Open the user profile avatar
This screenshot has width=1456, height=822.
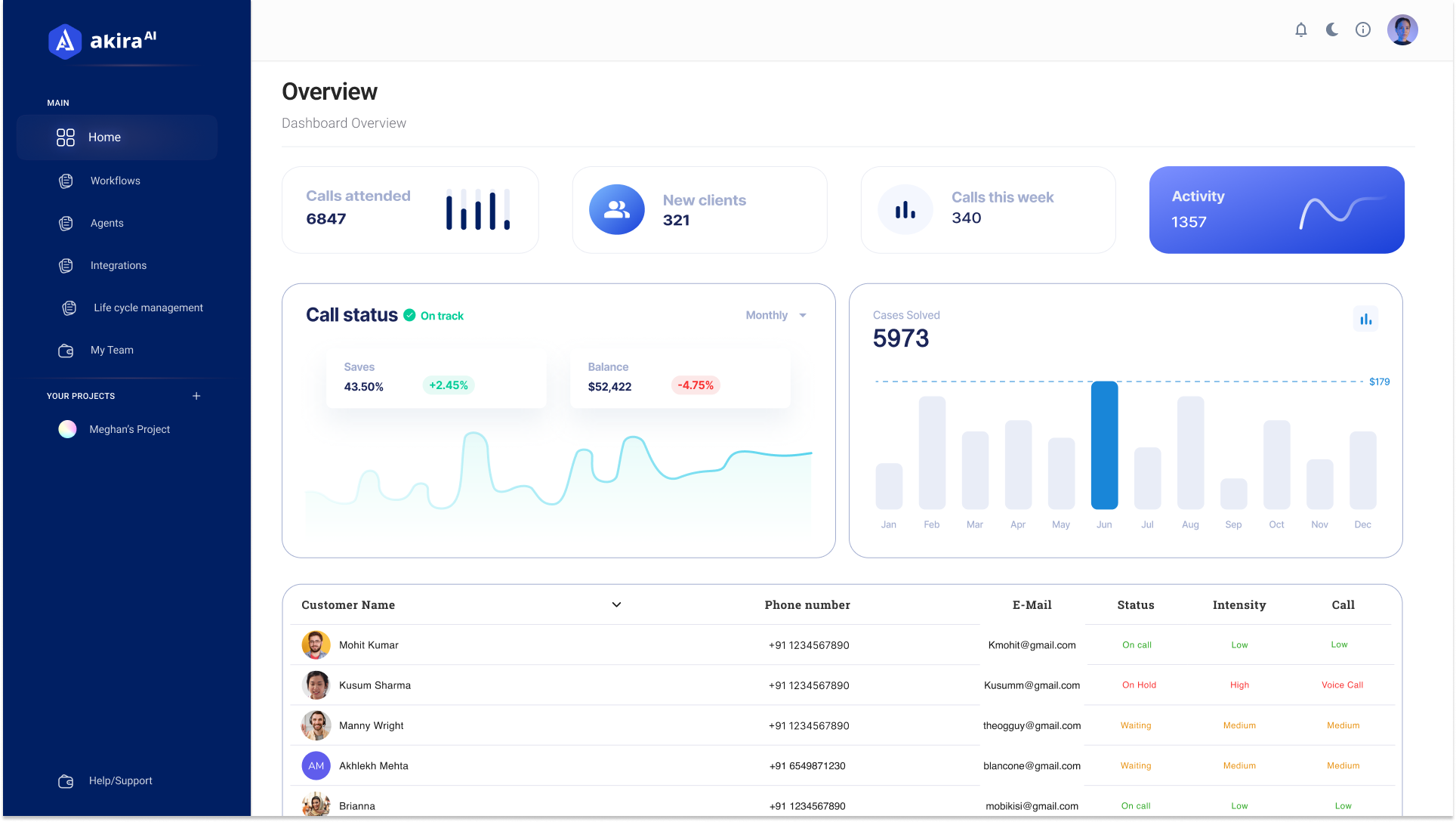point(1402,30)
